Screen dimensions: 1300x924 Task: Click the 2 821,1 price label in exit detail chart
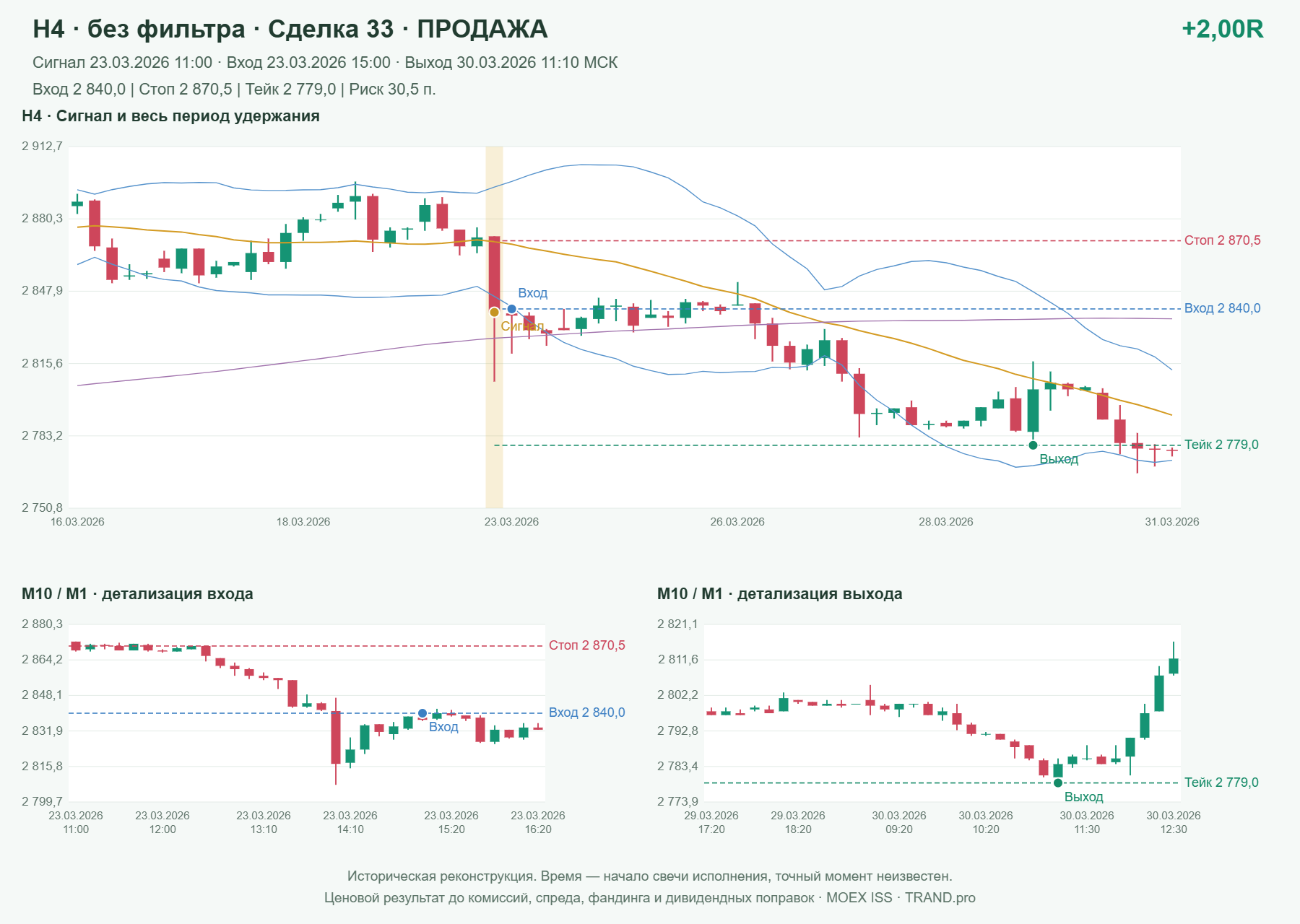tap(678, 624)
